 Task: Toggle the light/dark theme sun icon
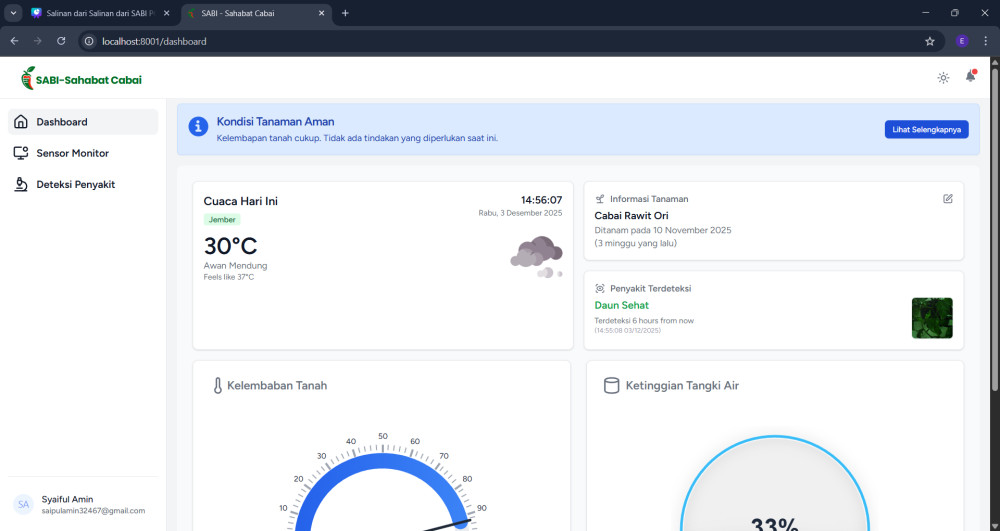point(943,78)
